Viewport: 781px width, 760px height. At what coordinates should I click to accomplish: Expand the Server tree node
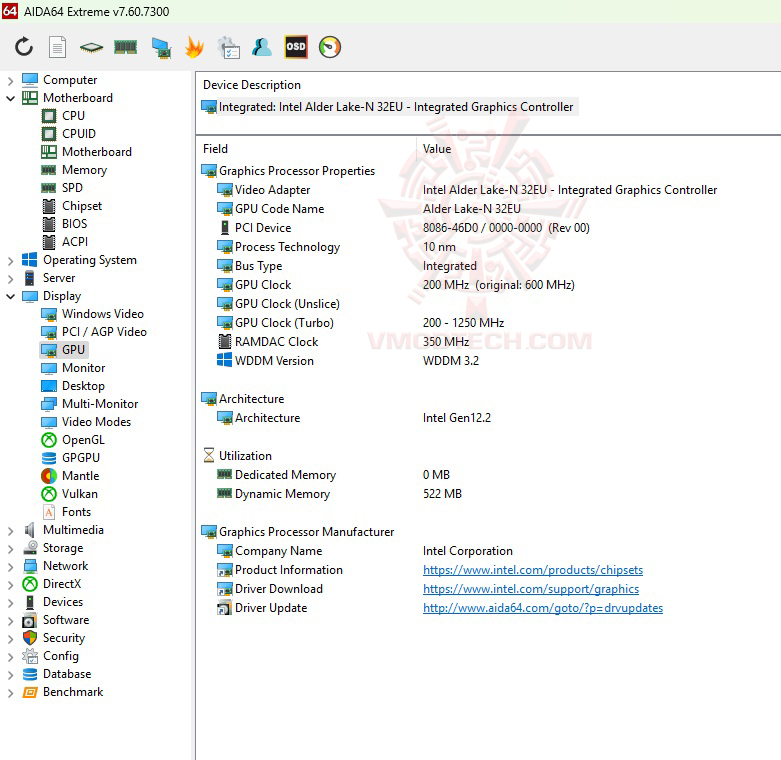point(10,278)
